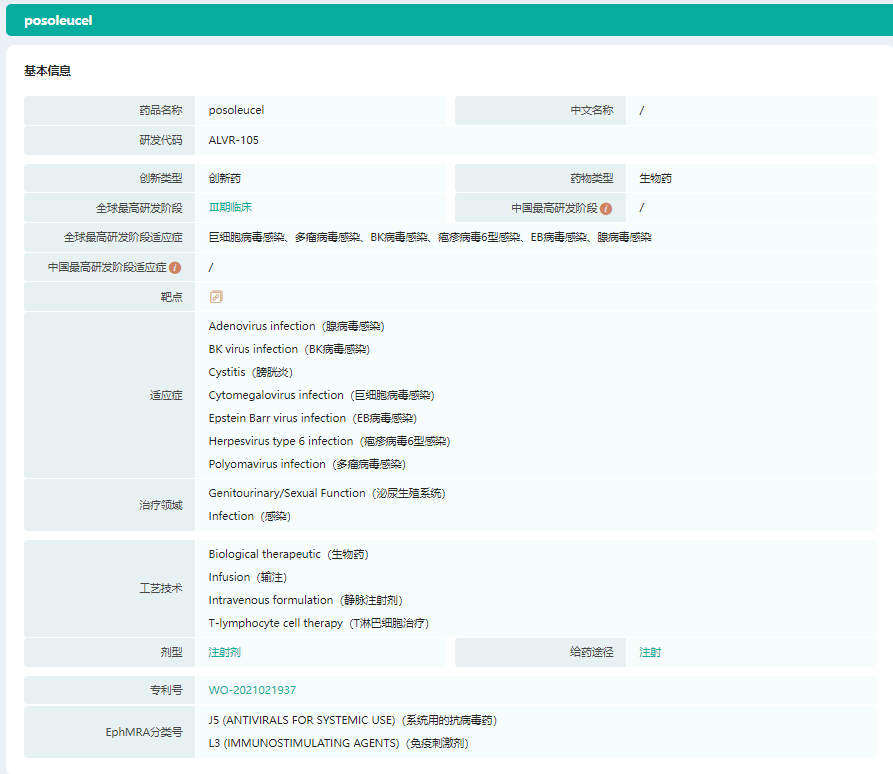Screen dimensions: 893x774
Task: Open the III期临床 phase link
Action: pyautogui.click(x=230, y=207)
